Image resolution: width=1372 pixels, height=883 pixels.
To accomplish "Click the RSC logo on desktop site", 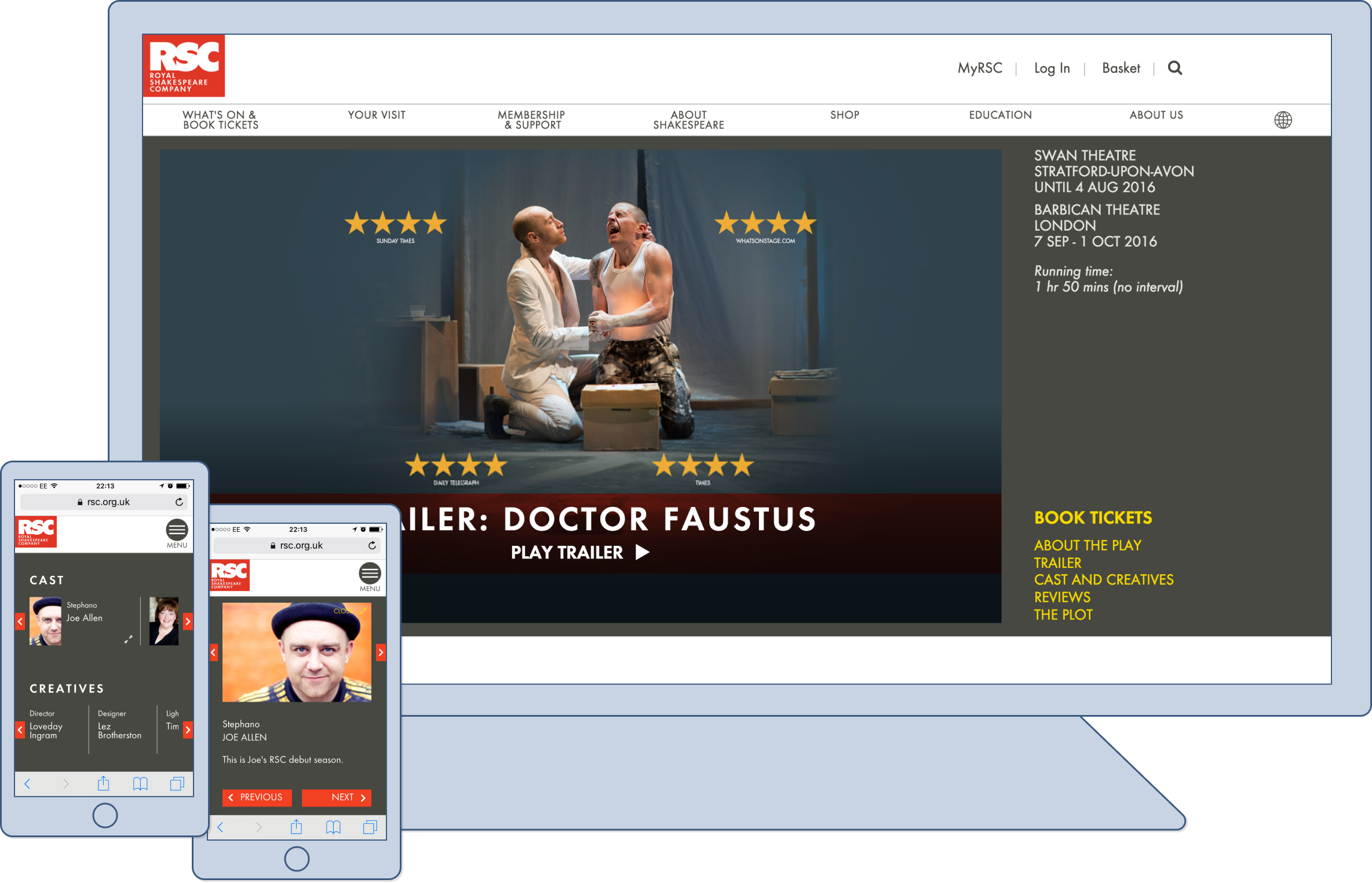I will click(x=184, y=65).
